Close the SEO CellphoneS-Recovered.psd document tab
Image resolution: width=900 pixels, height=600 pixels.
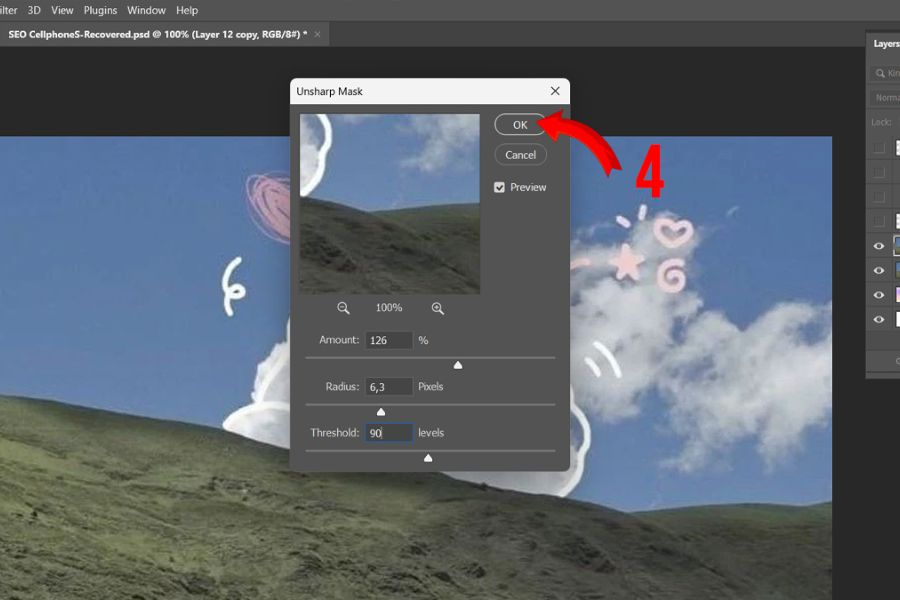(x=318, y=34)
